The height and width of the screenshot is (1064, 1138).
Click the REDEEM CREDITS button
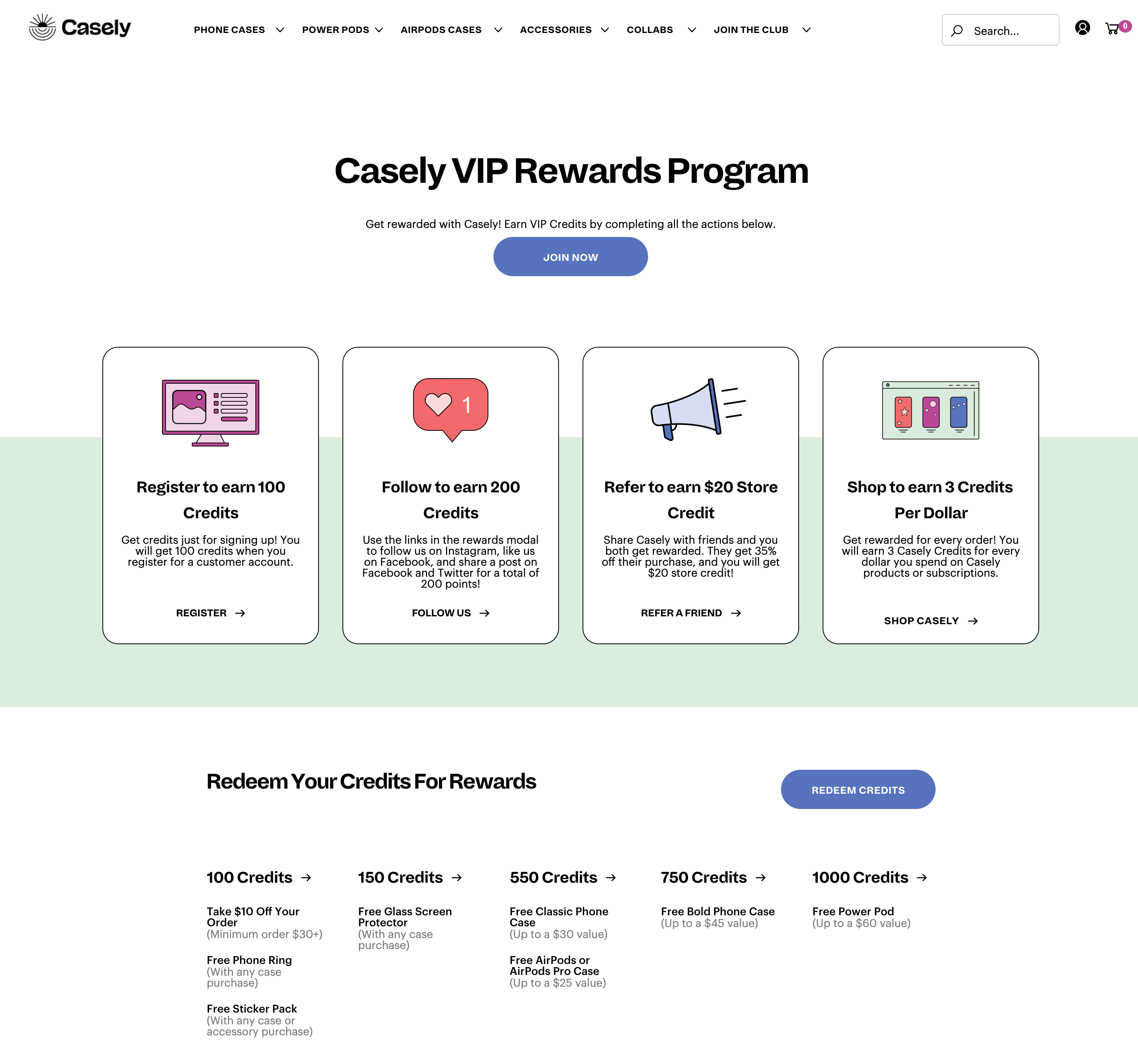(x=857, y=789)
